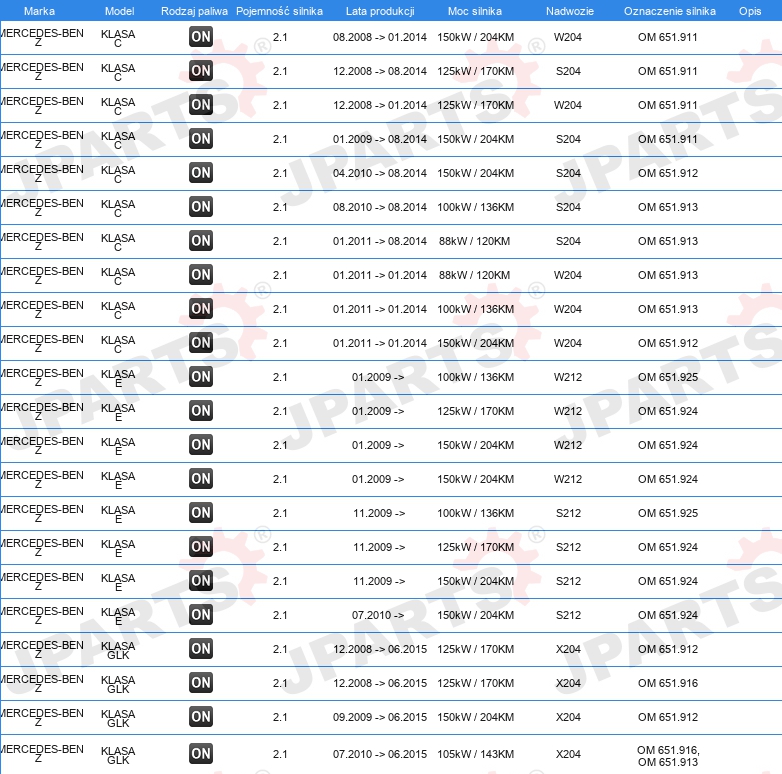Click S204 body cell in 08.2010 row
782x774 pixels.
tap(568, 206)
